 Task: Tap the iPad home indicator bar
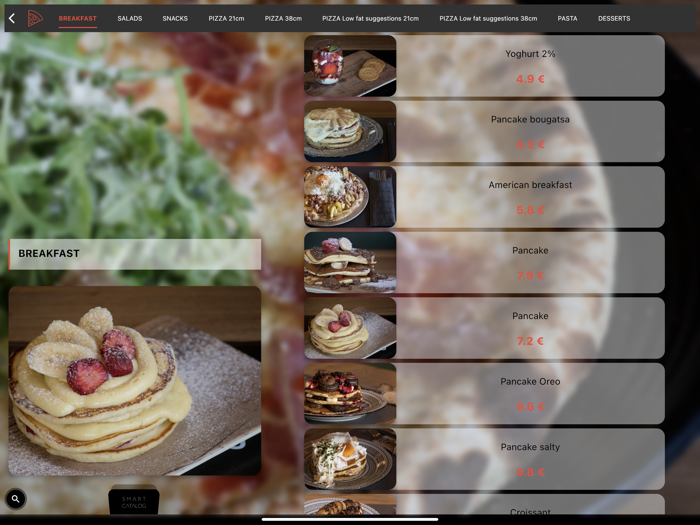click(350, 519)
